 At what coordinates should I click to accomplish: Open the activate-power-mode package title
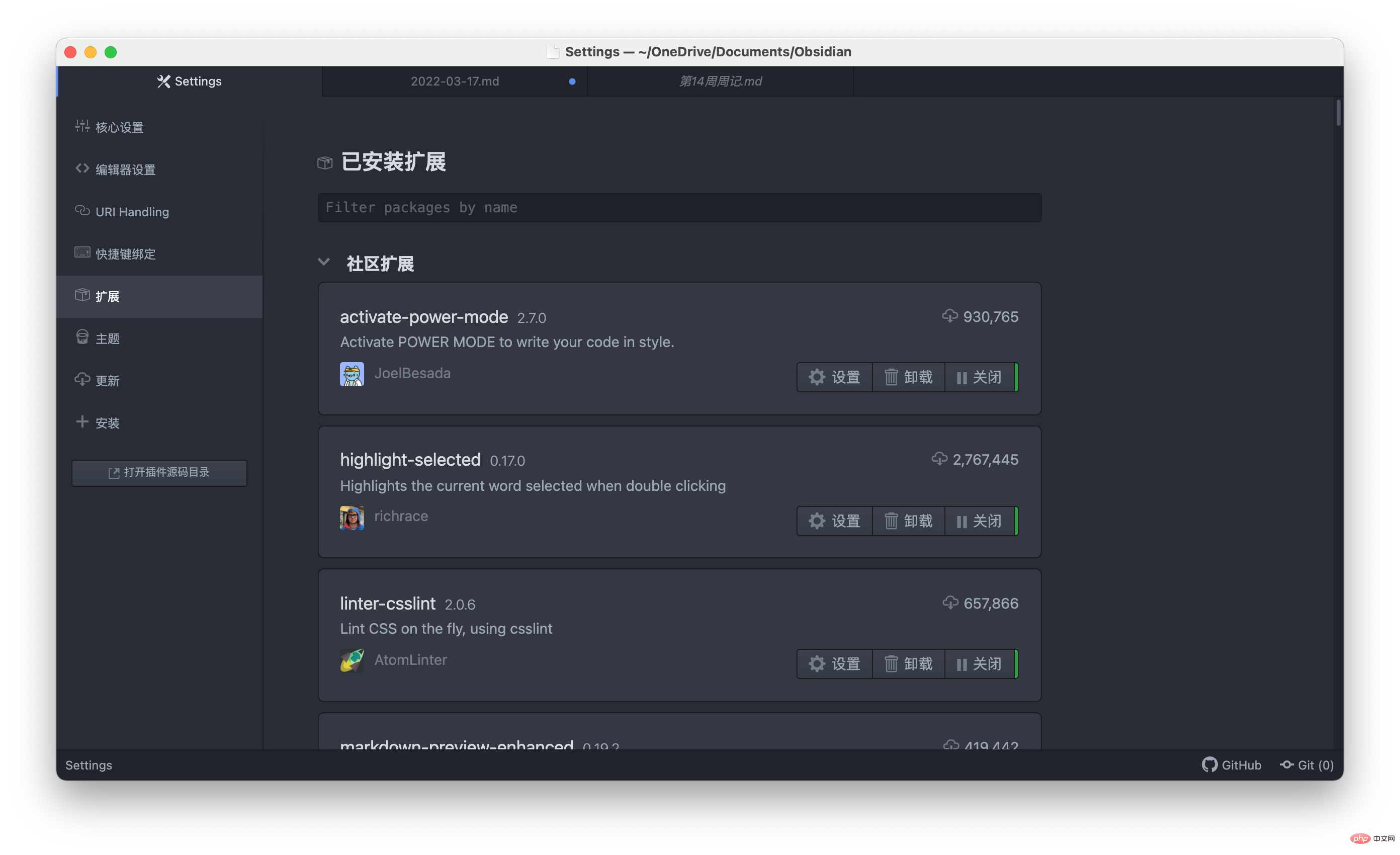click(x=424, y=316)
